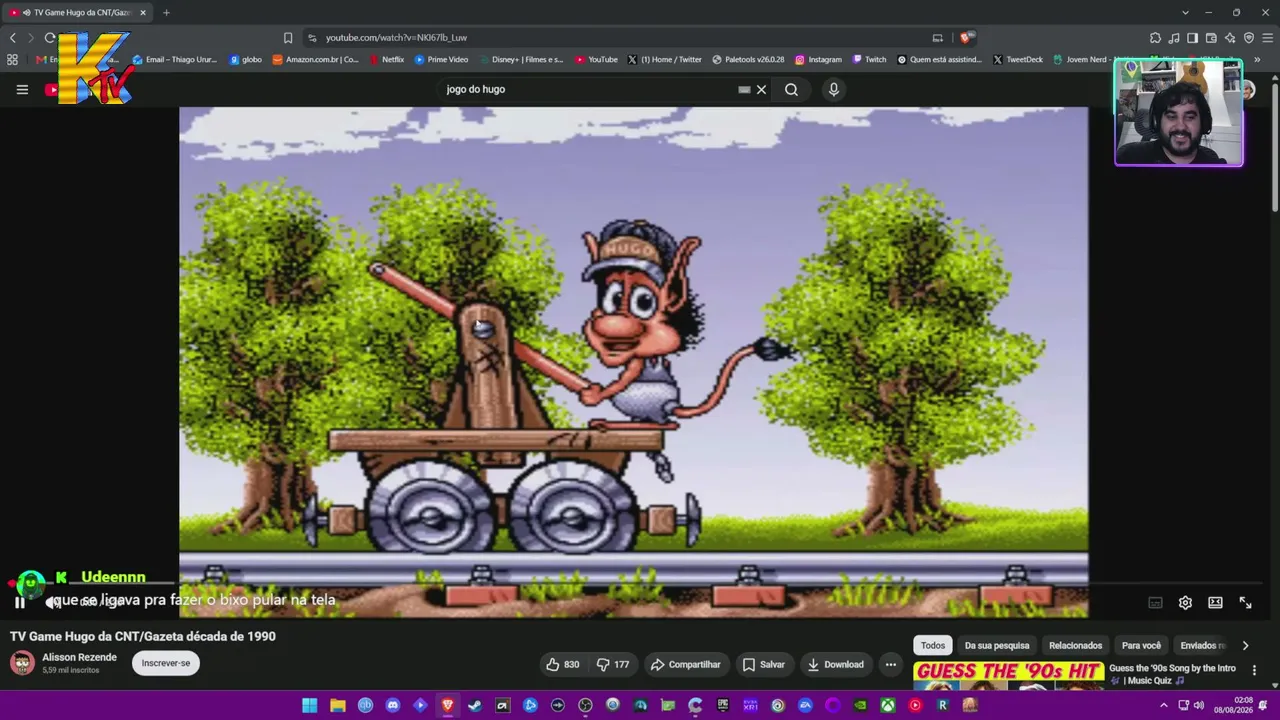The image size is (1280, 720).
Task: Open File Explorer from taskbar
Action: pyautogui.click(x=338, y=705)
